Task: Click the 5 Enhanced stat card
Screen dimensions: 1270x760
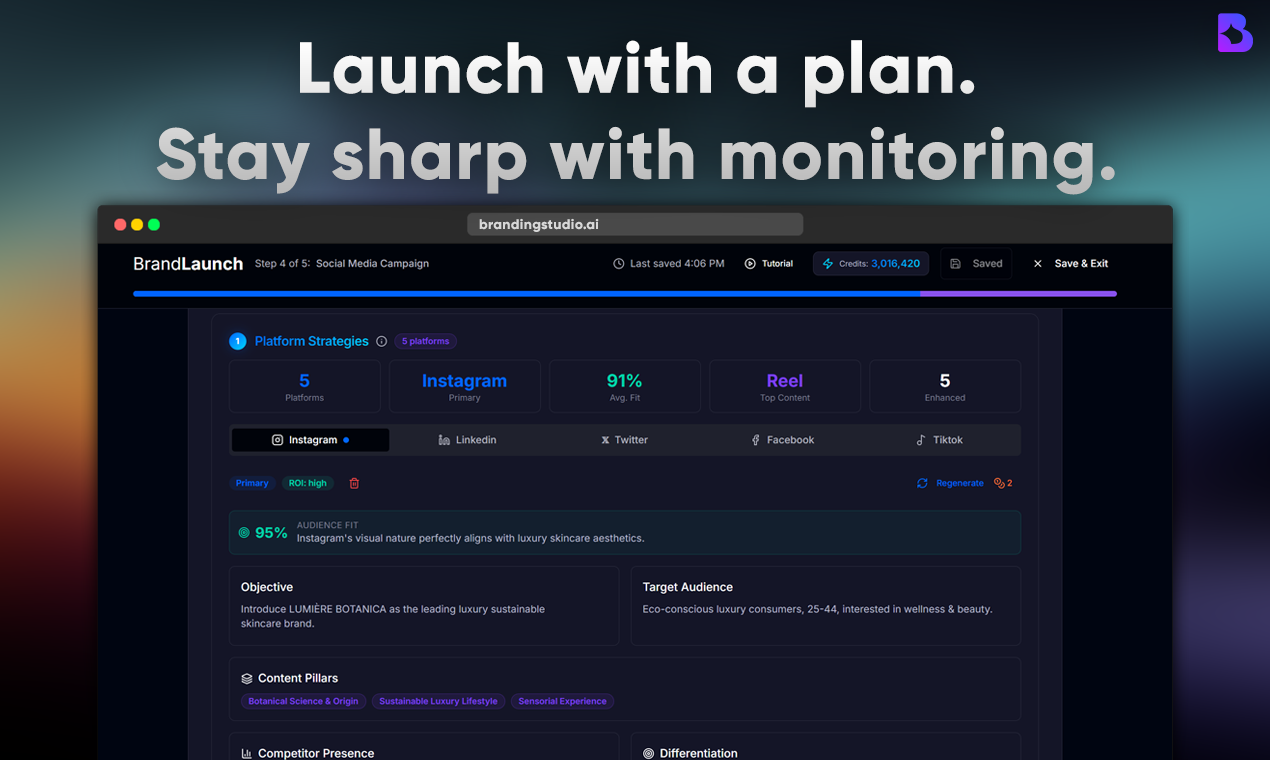Action: coord(945,387)
